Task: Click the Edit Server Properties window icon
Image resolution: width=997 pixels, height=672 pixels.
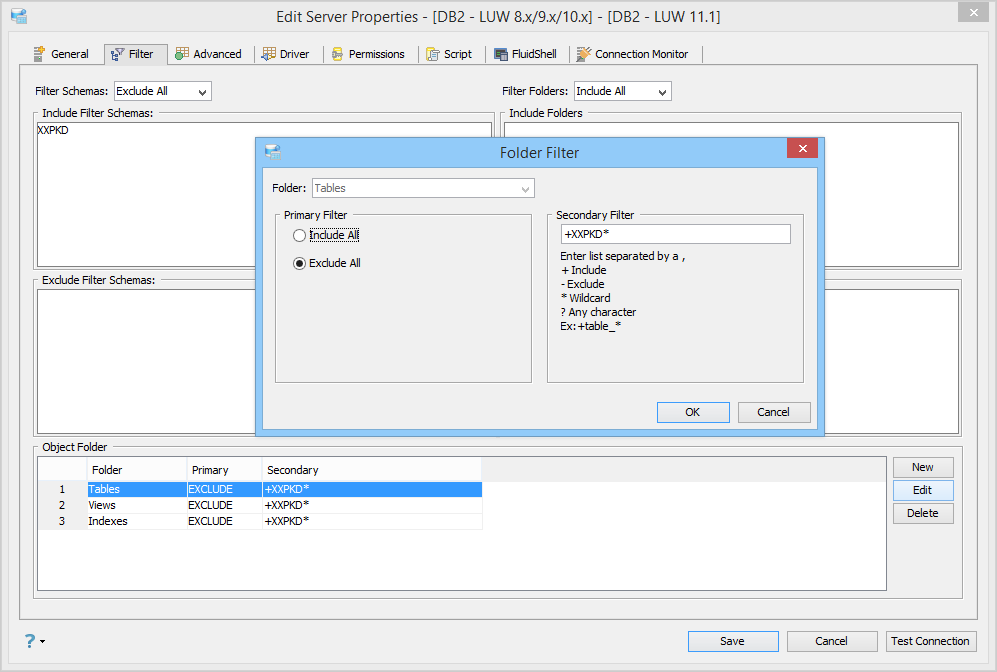Action: [19, 16]
